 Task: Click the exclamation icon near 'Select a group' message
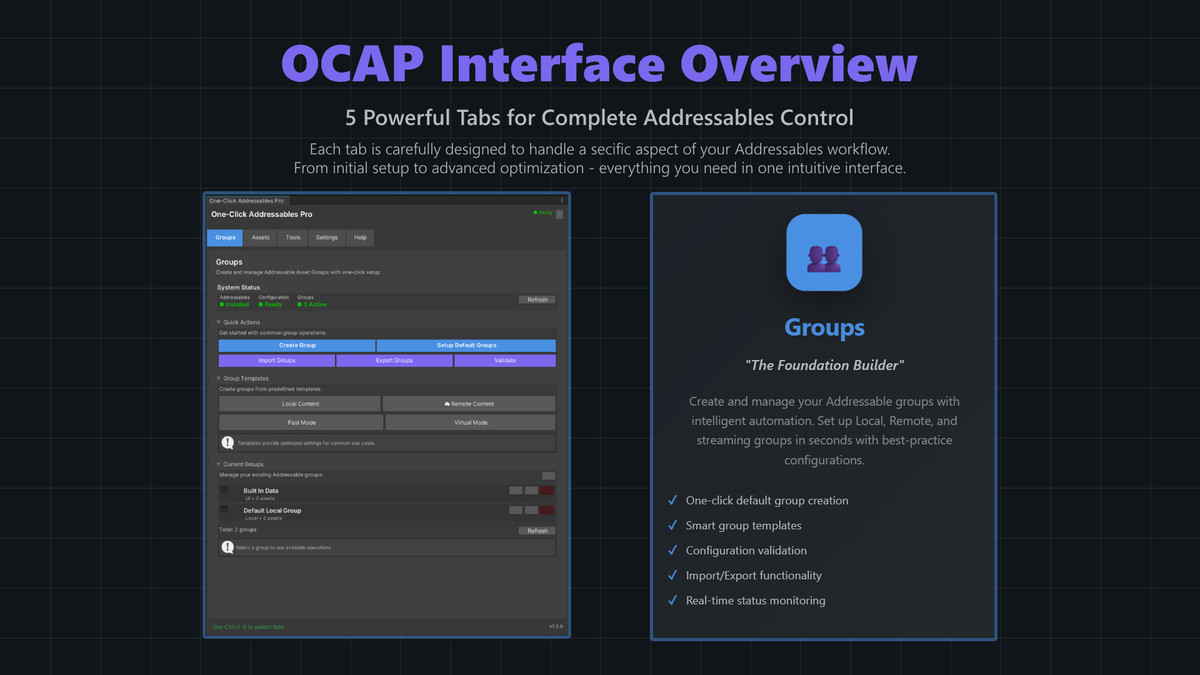click(227, 547)
